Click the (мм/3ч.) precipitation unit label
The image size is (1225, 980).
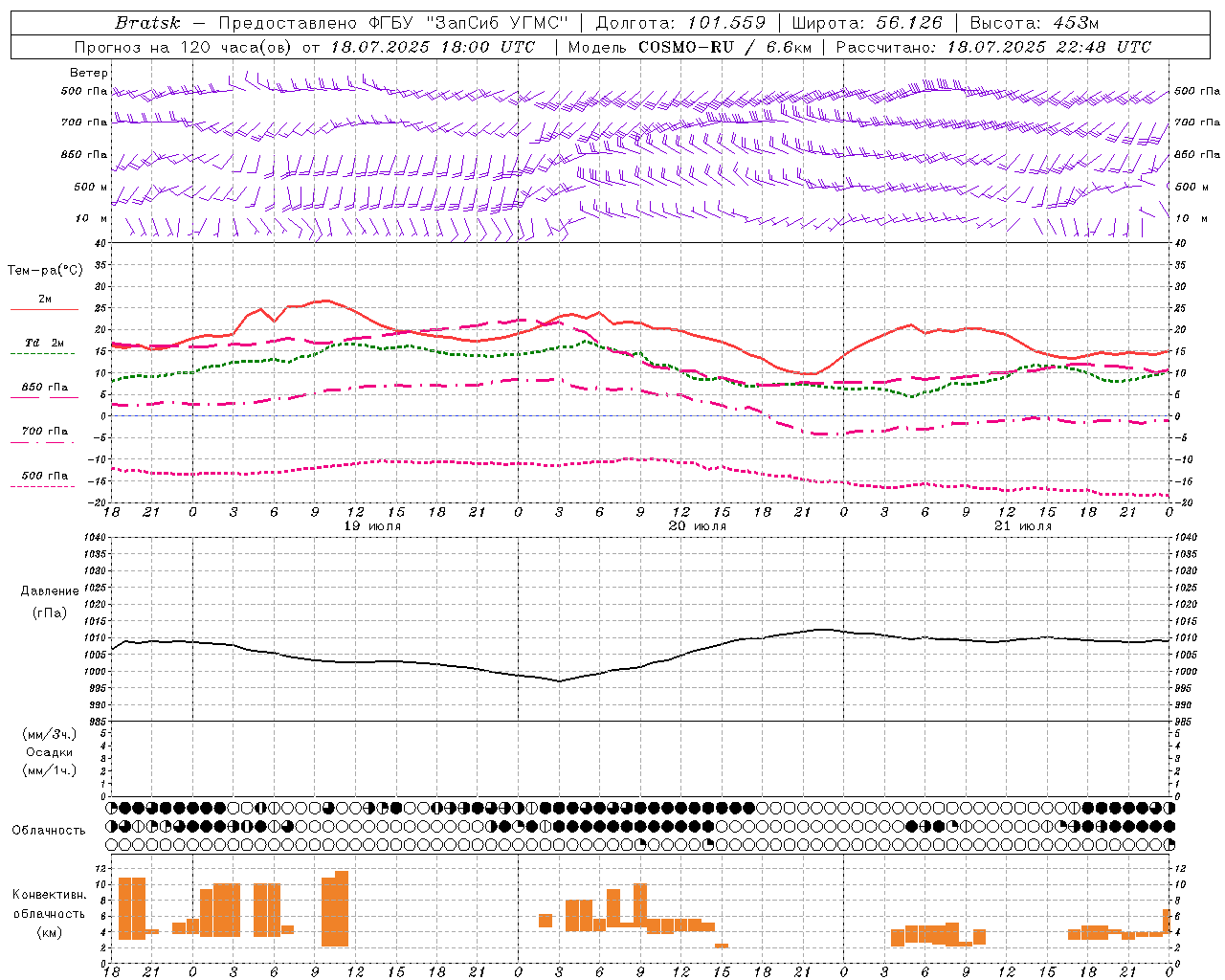(50, 734)
